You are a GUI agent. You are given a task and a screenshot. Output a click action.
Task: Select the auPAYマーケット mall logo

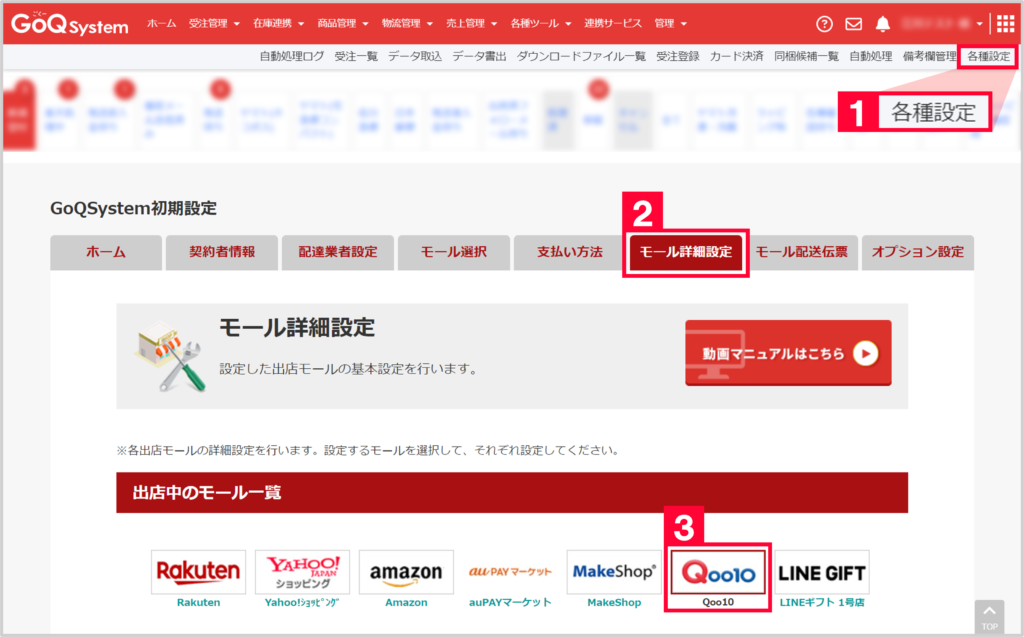[510, 571]
